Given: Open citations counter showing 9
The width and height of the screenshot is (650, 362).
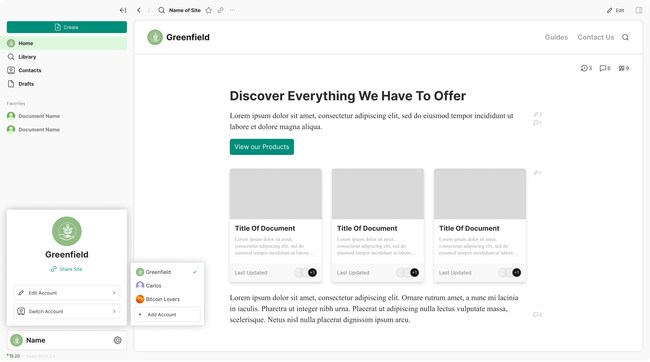Looking at the screenshot, I should (624, 68).
